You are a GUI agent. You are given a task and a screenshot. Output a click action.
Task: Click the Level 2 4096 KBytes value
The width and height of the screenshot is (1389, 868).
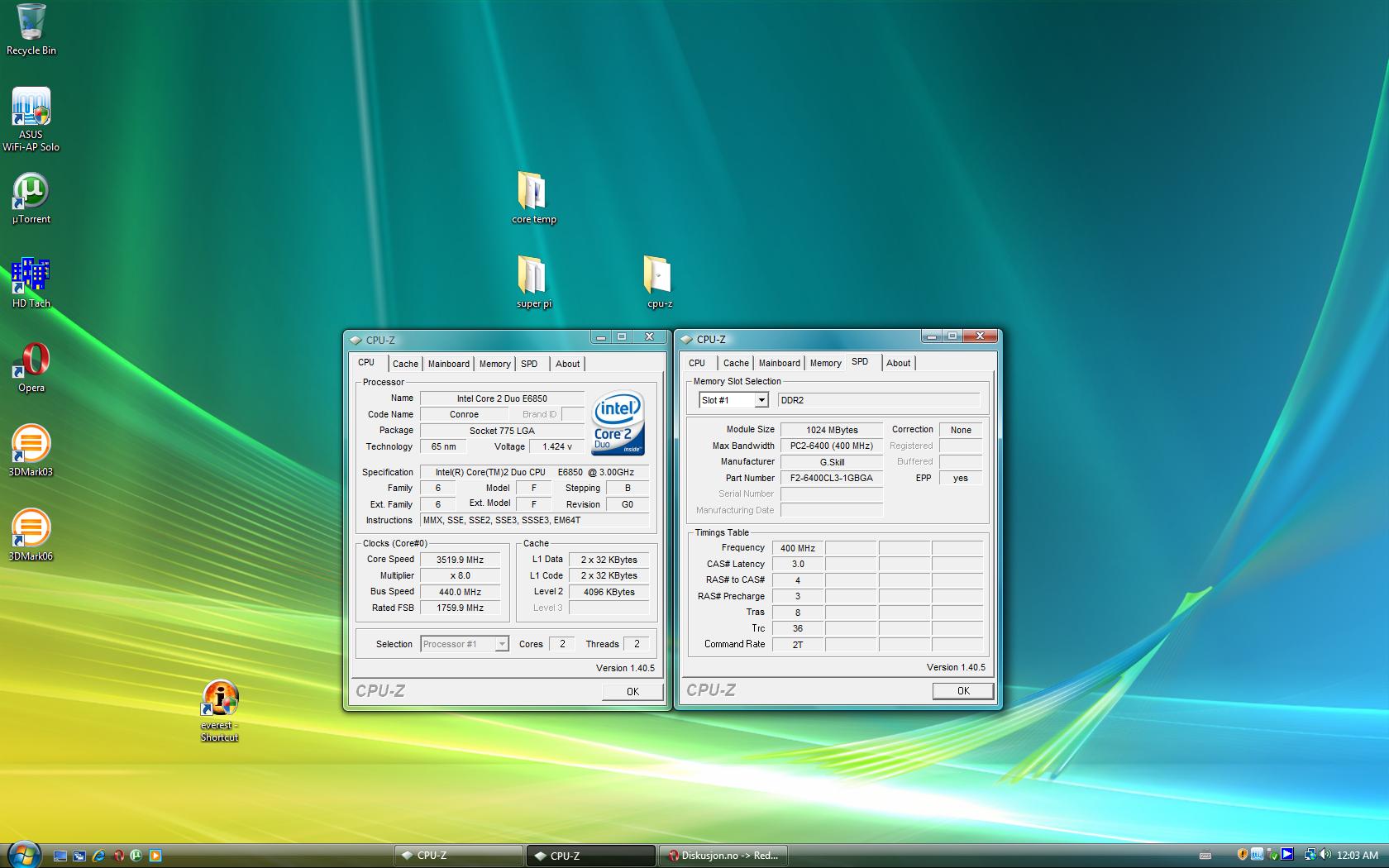point(609,592)
